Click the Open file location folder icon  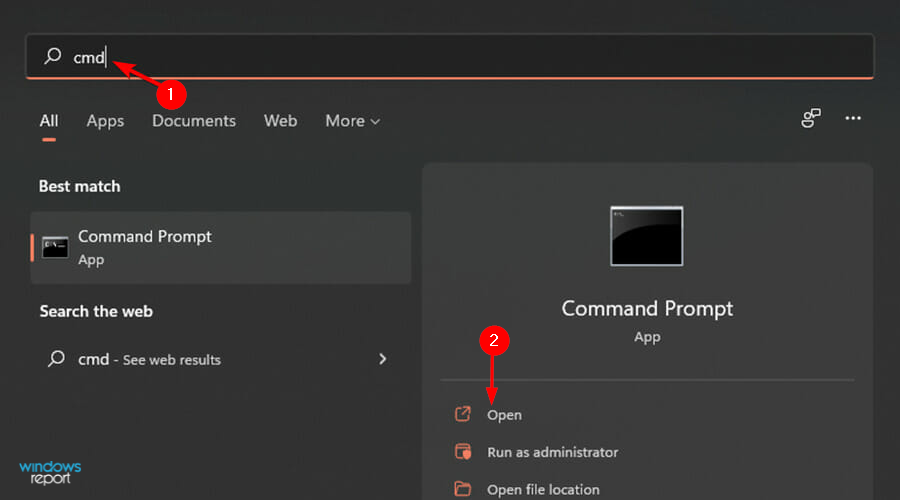tap(462, 489)
